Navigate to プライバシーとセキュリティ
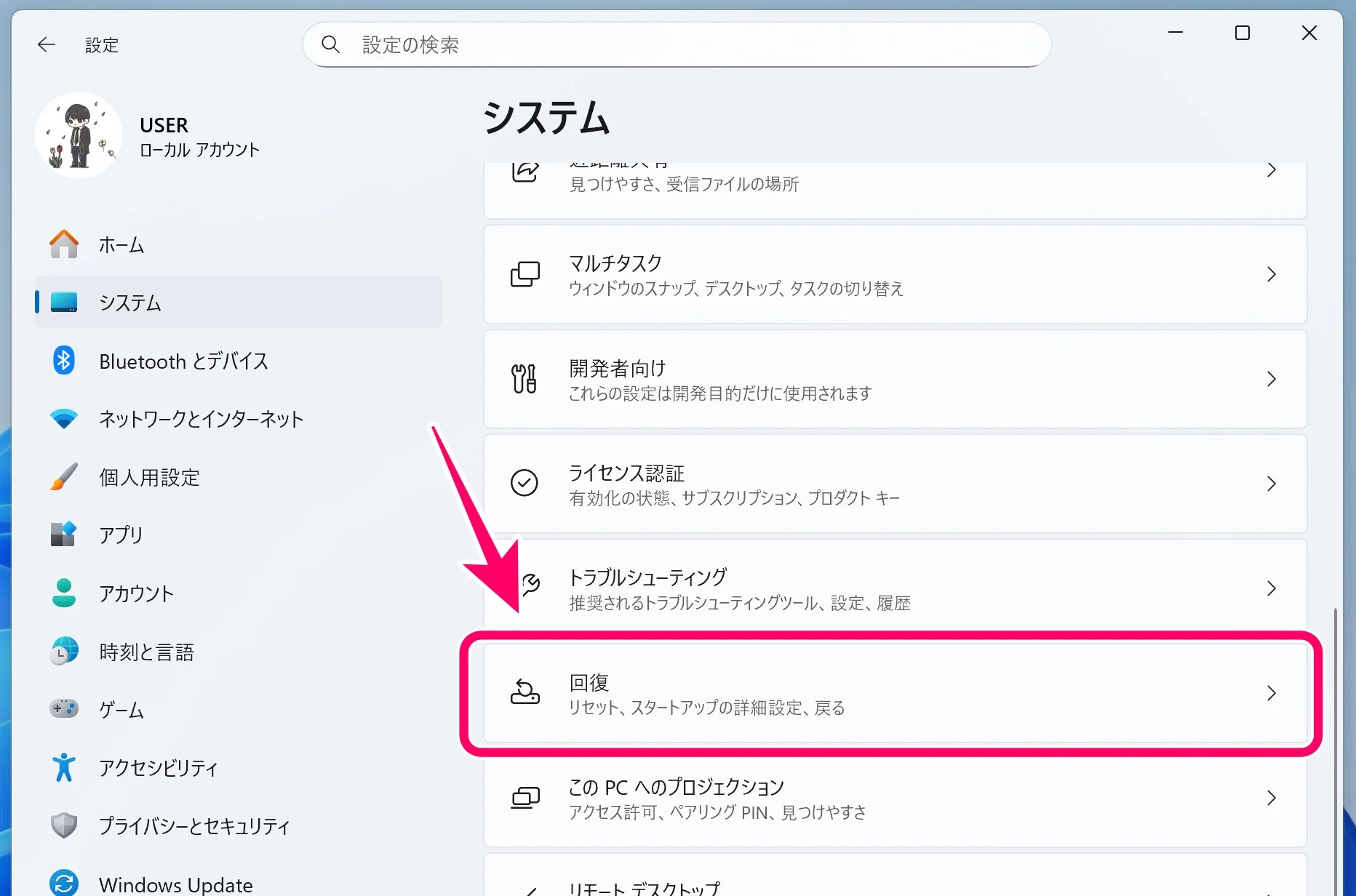 (239, 825)
